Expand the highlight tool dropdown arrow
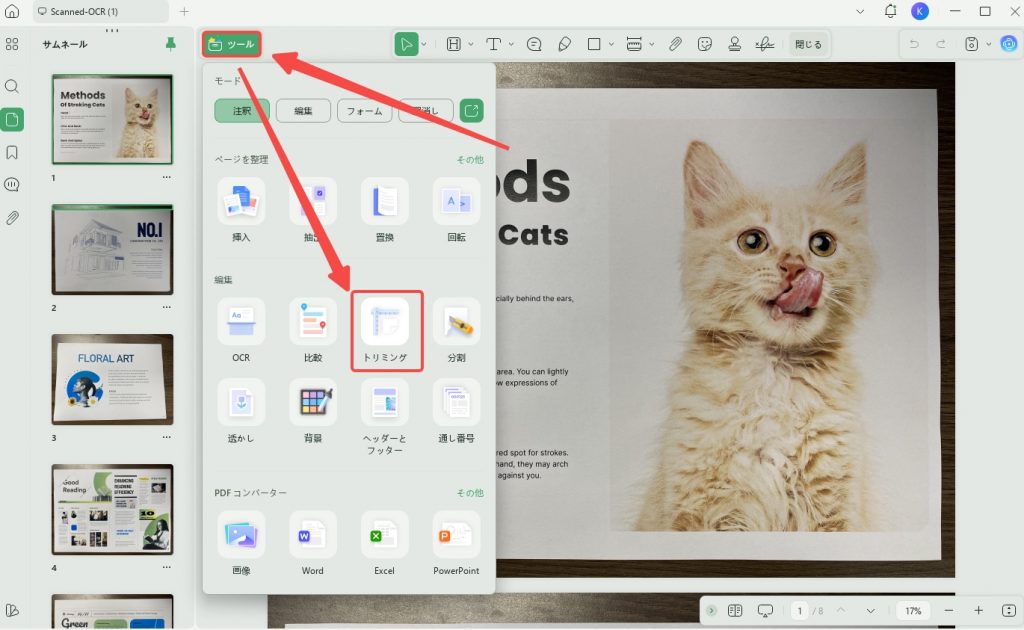Viewport: 1024px width, 630px height. coord(470,44)
